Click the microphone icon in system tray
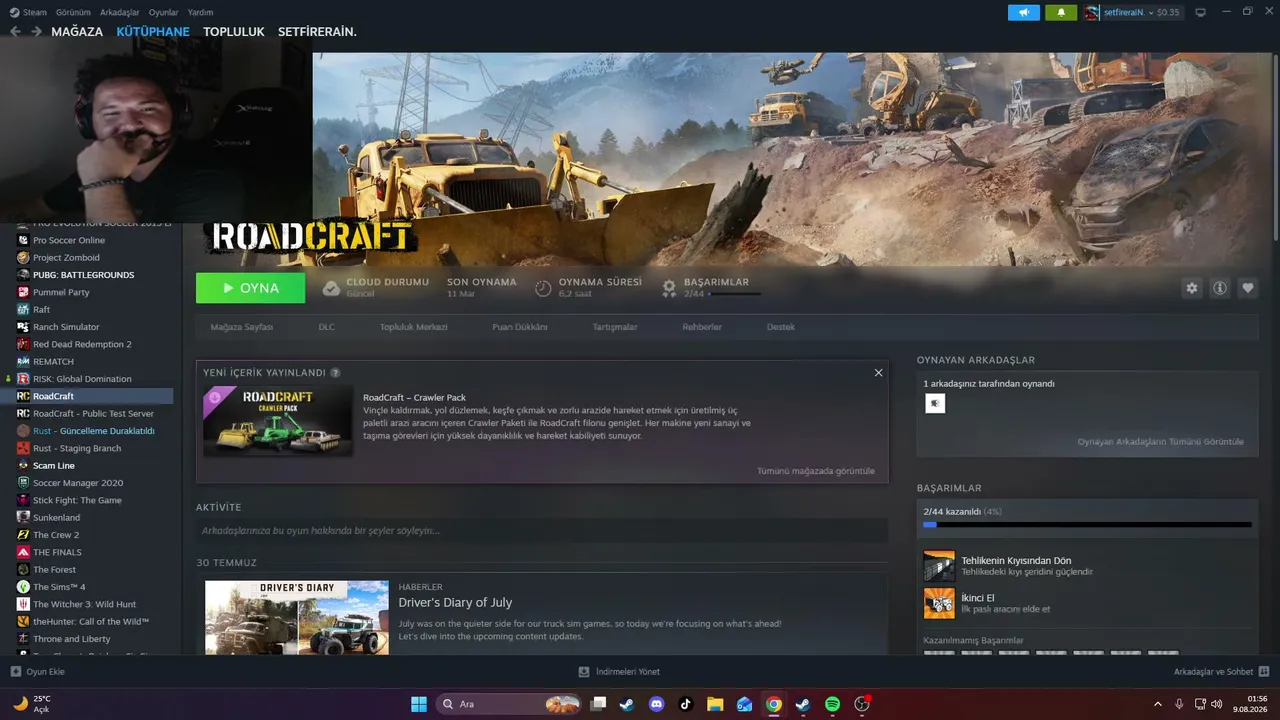The image size is (1280, 720). tap(1179, 704)
